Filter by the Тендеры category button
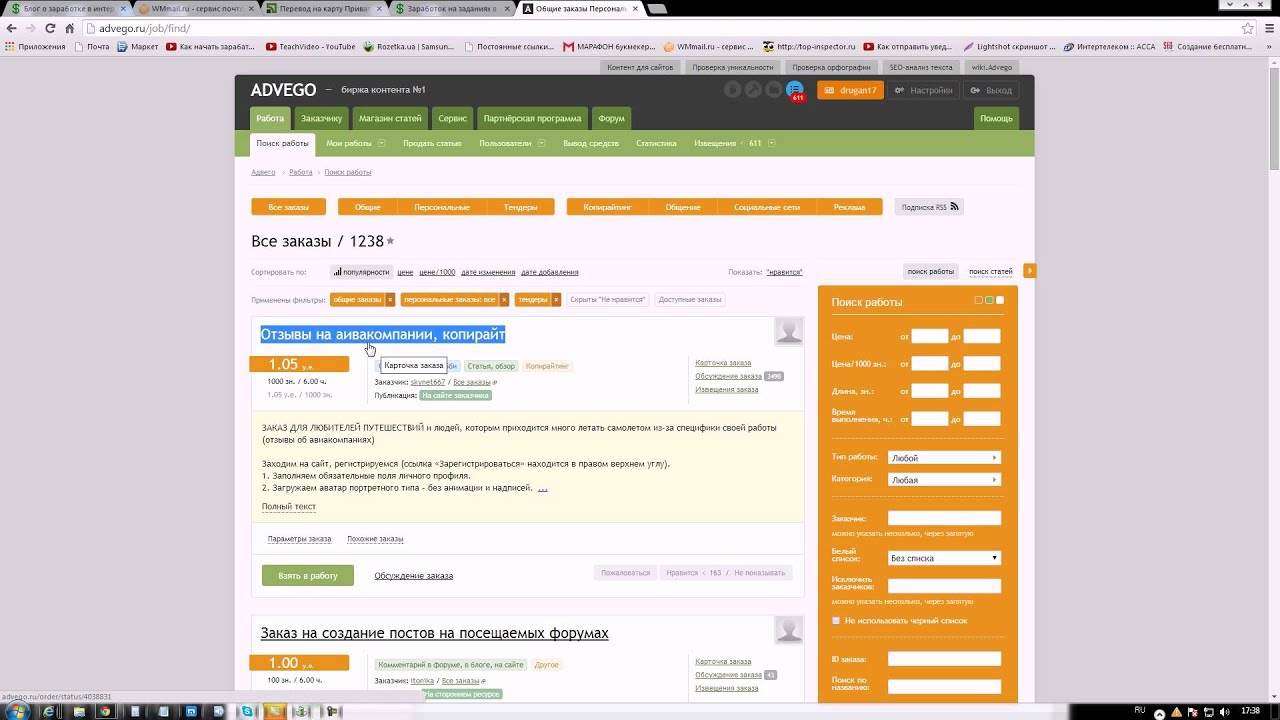Viewport: 1280px width, 720px height. [520, 207]
